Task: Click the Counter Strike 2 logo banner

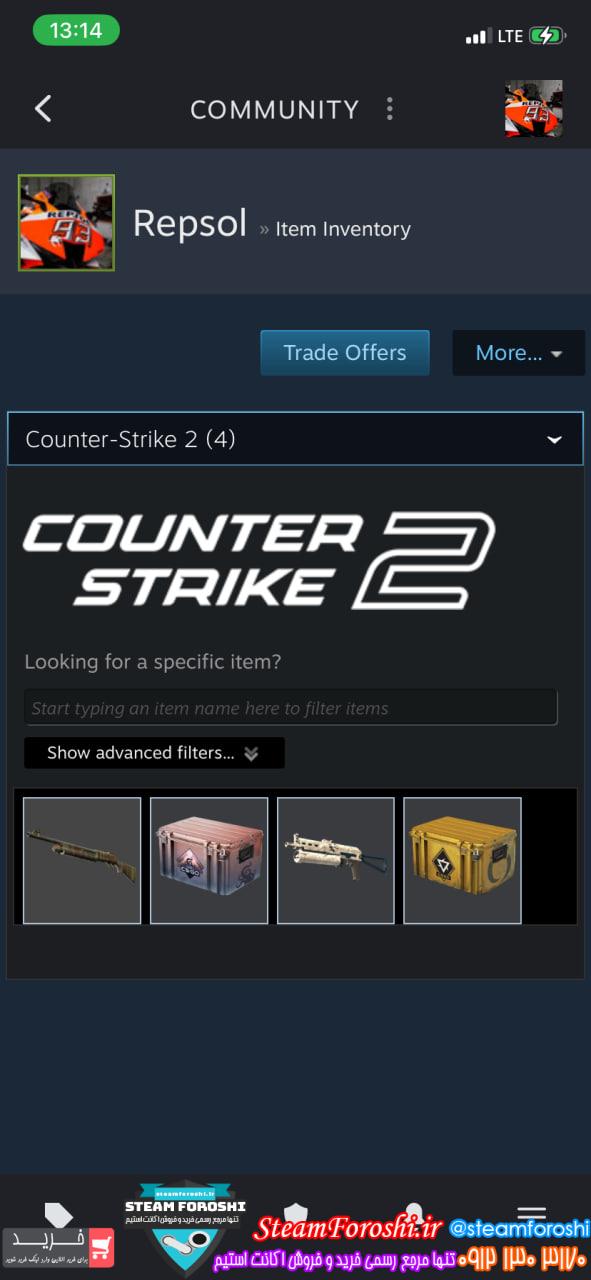Action: 259,560
